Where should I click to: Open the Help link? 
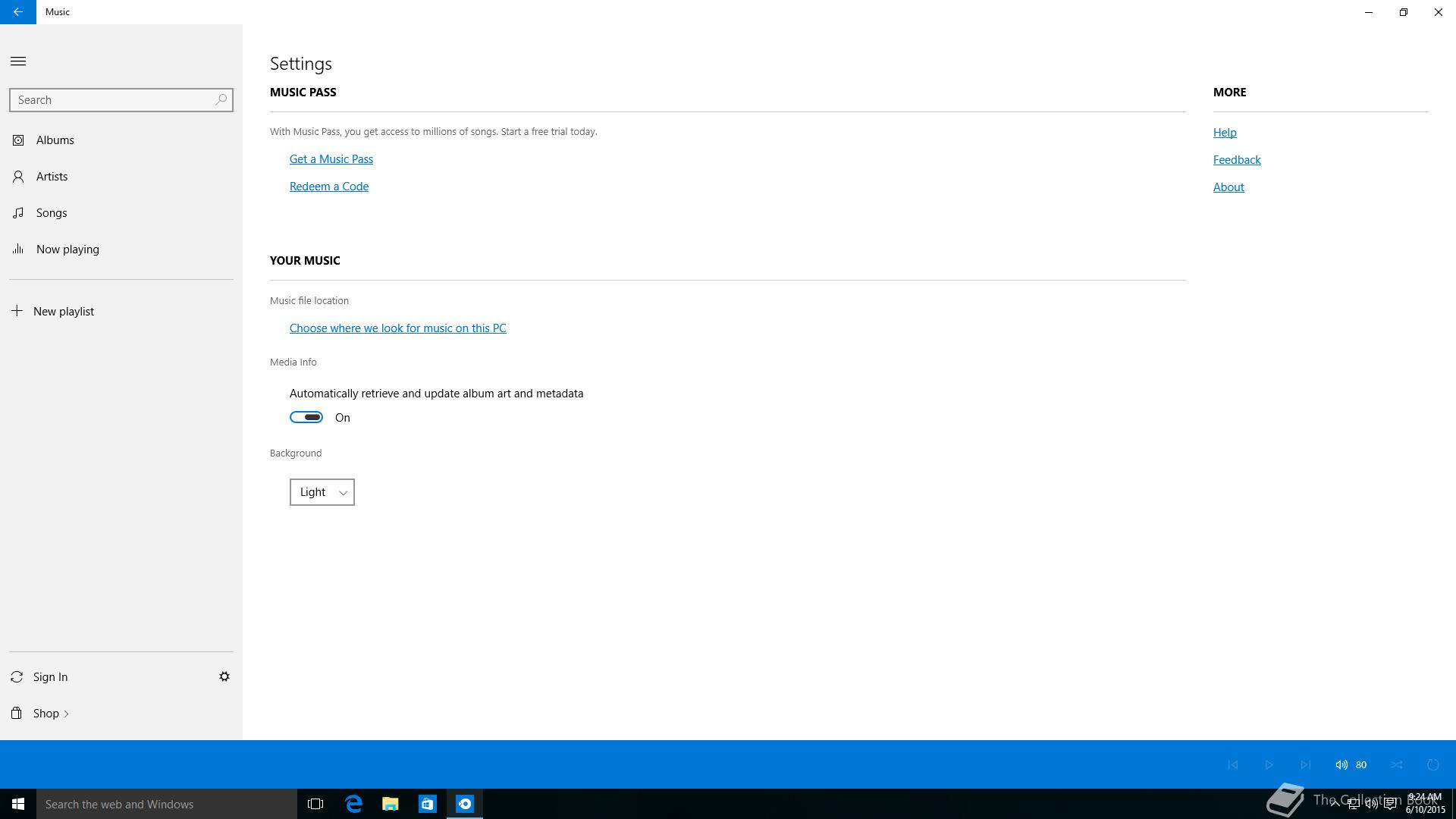pyautogui.click(x=1225, y=133)
